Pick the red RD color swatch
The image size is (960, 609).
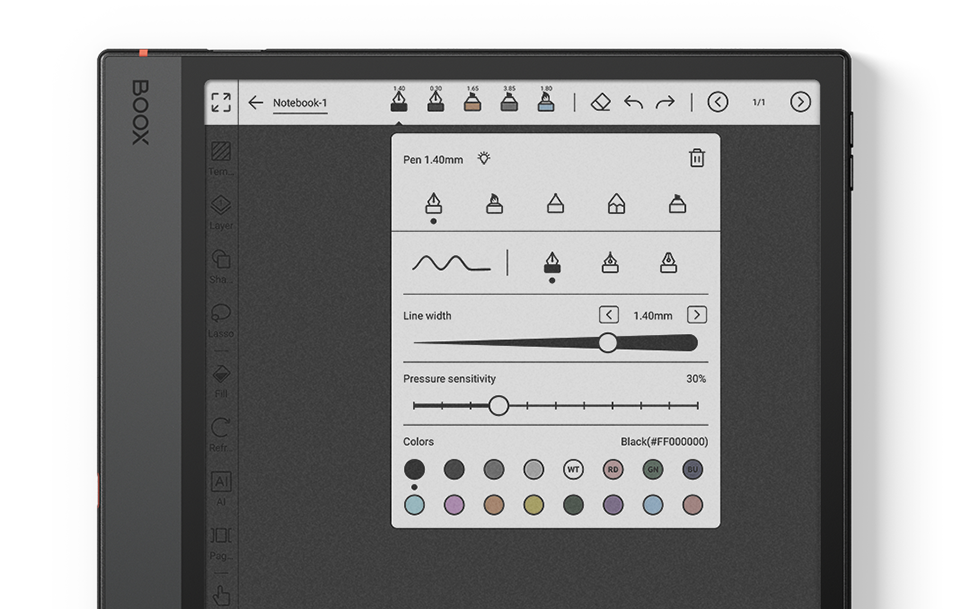(613, 469)
